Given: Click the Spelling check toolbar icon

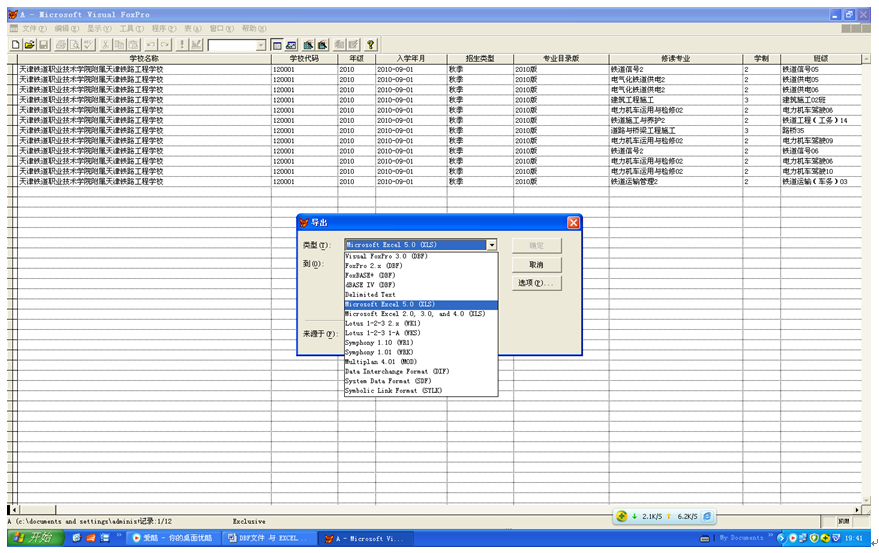Looking at the screenshot, I should coord(88,45).
